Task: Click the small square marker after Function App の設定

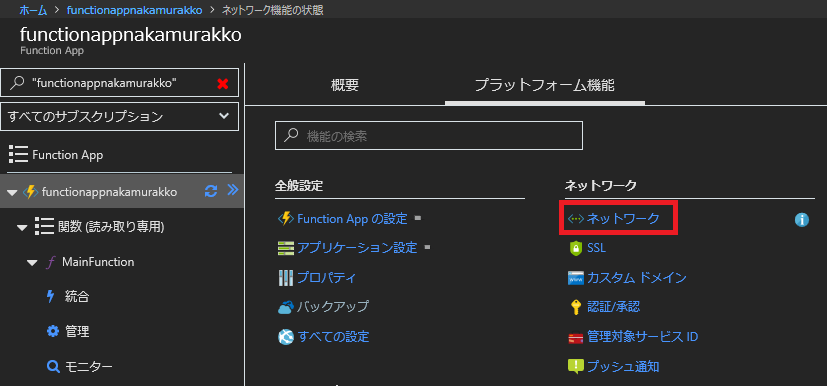Action: coord(418,217)
